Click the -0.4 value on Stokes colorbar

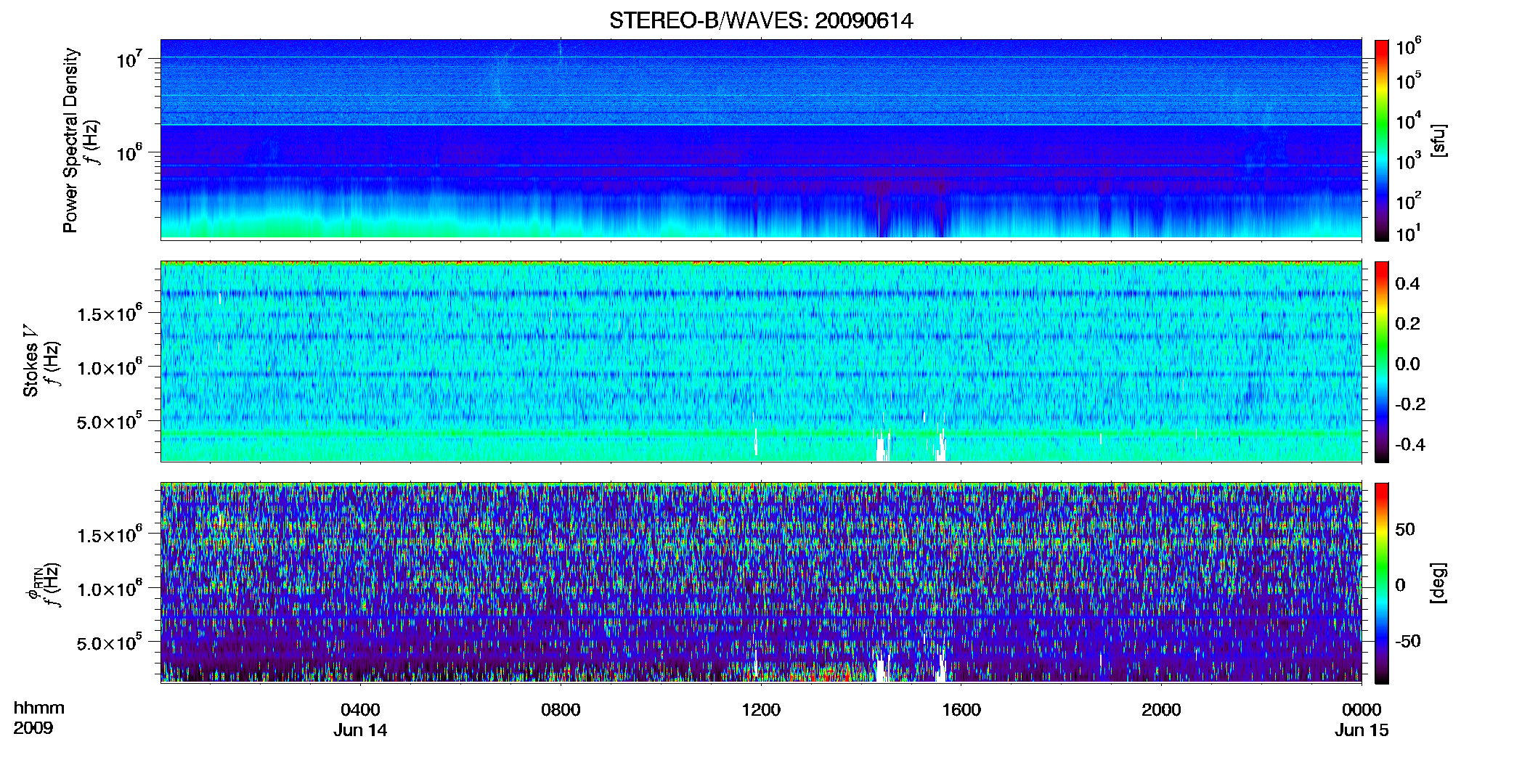click(x=1410, y=444)
